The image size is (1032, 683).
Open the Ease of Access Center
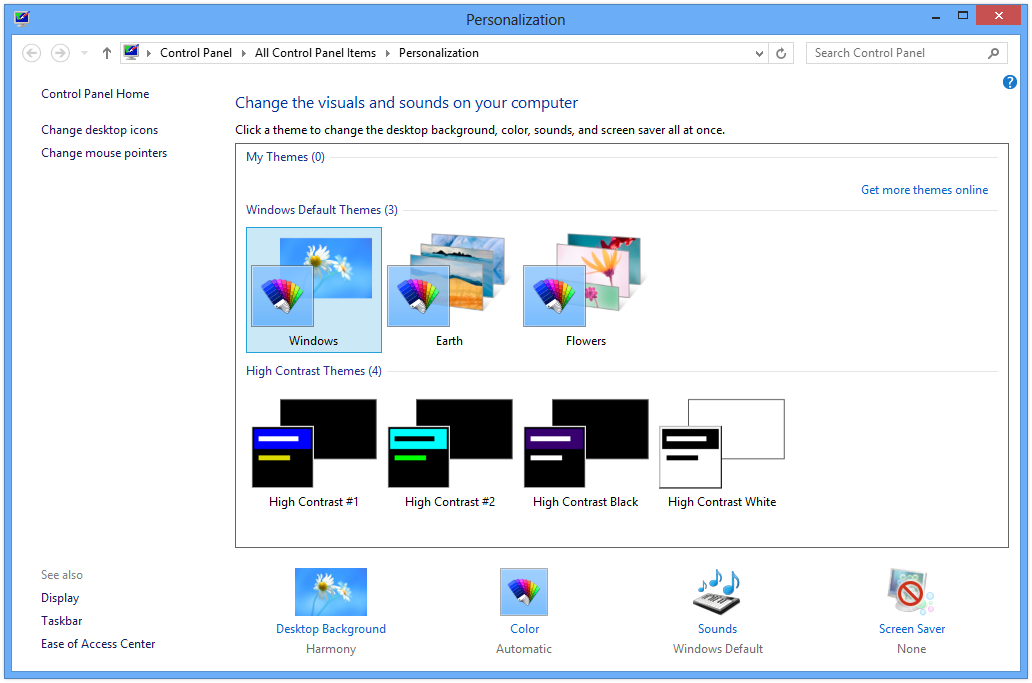98,644
